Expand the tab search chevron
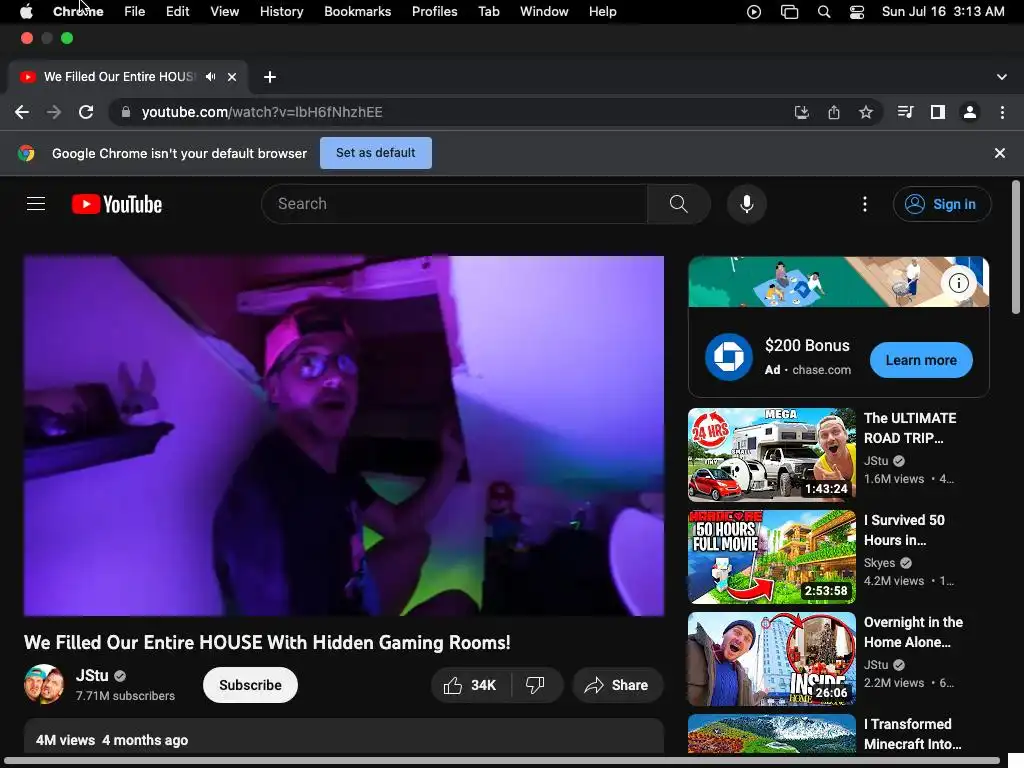This screenshot has height=768, width=1024. (x=1002, y=77)
